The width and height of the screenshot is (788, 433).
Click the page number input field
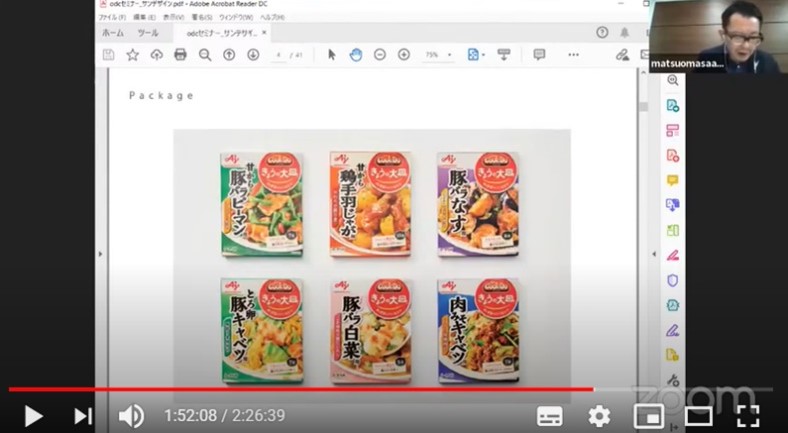(x=279, y=55)
